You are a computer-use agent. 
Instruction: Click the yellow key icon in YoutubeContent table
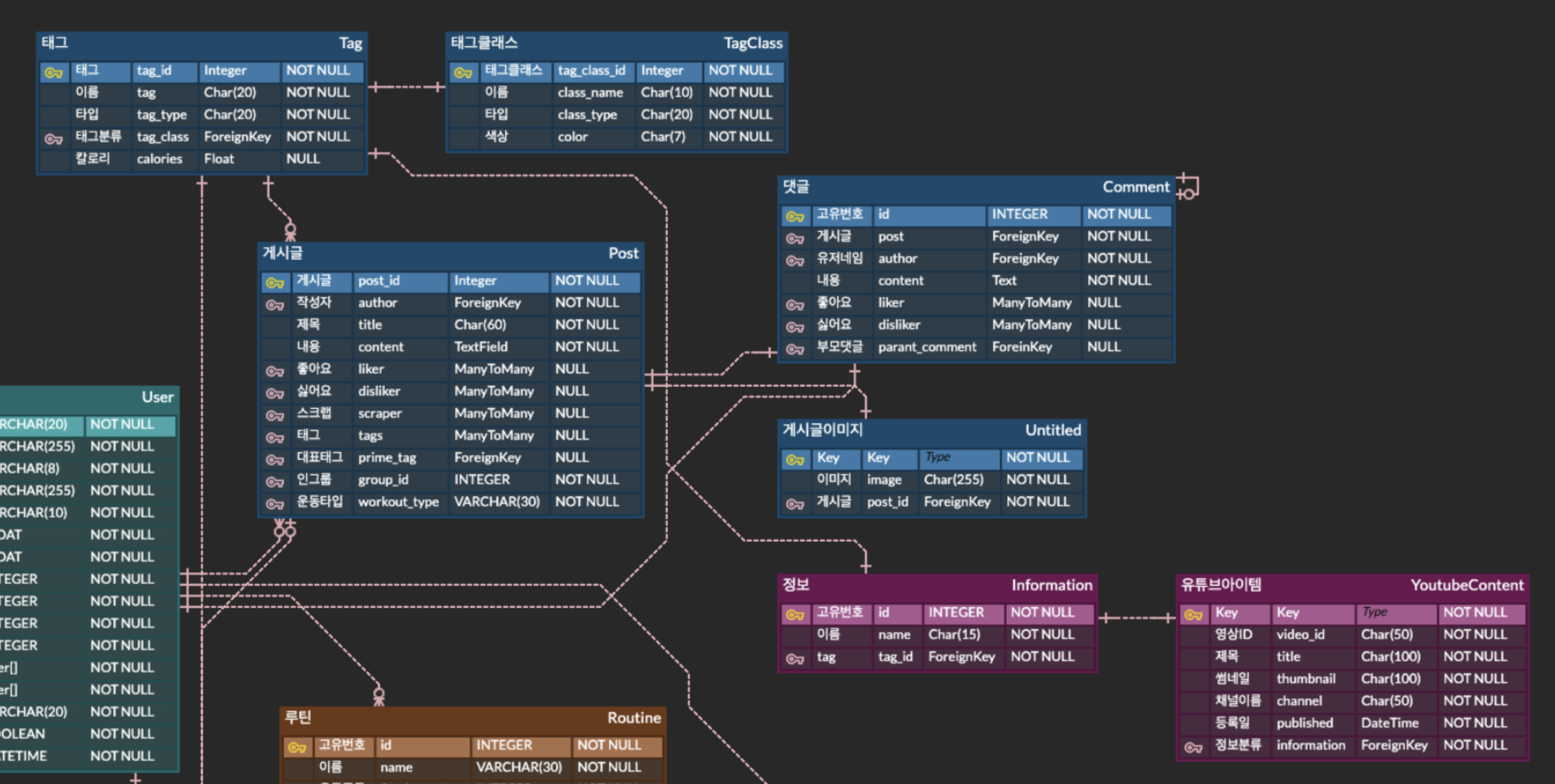tap(1193, 615)
